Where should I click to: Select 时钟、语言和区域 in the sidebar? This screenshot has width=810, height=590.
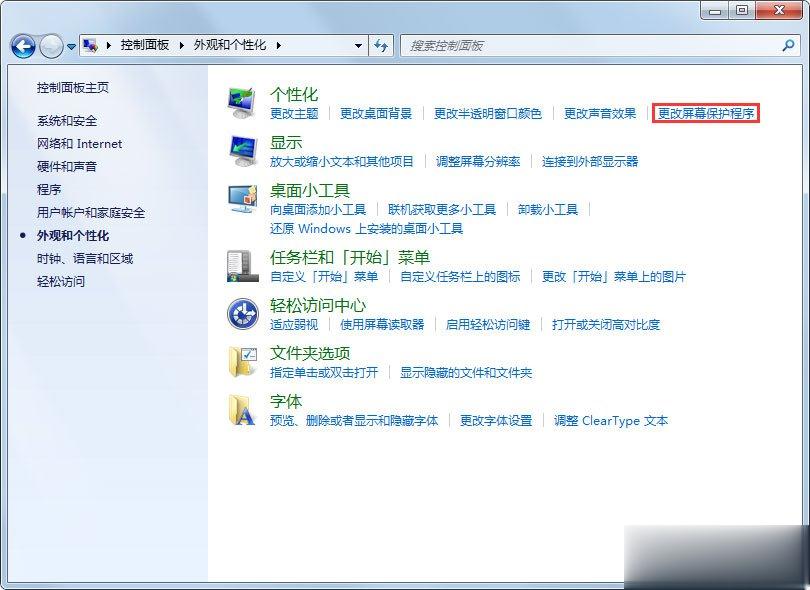pos(85,258)
